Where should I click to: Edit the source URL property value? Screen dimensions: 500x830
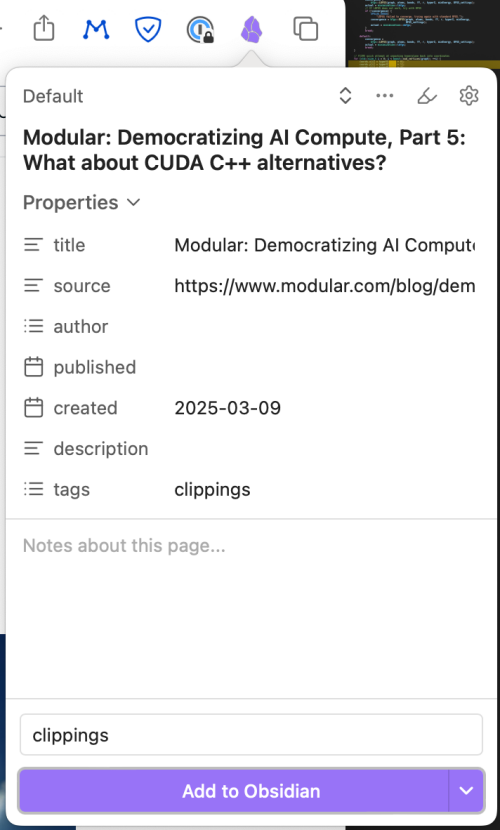point(324,286)
